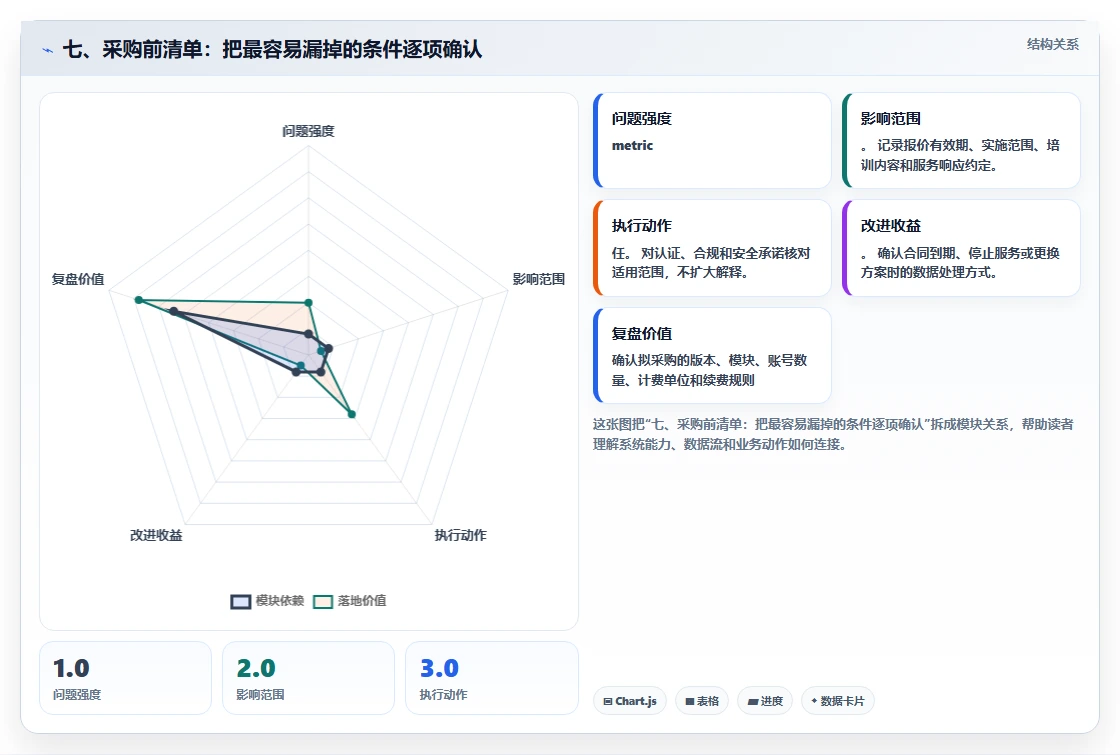The image size is (1120, 755).
Task: Toggle the 模块依赖 legend swatch
Action: 241,601
